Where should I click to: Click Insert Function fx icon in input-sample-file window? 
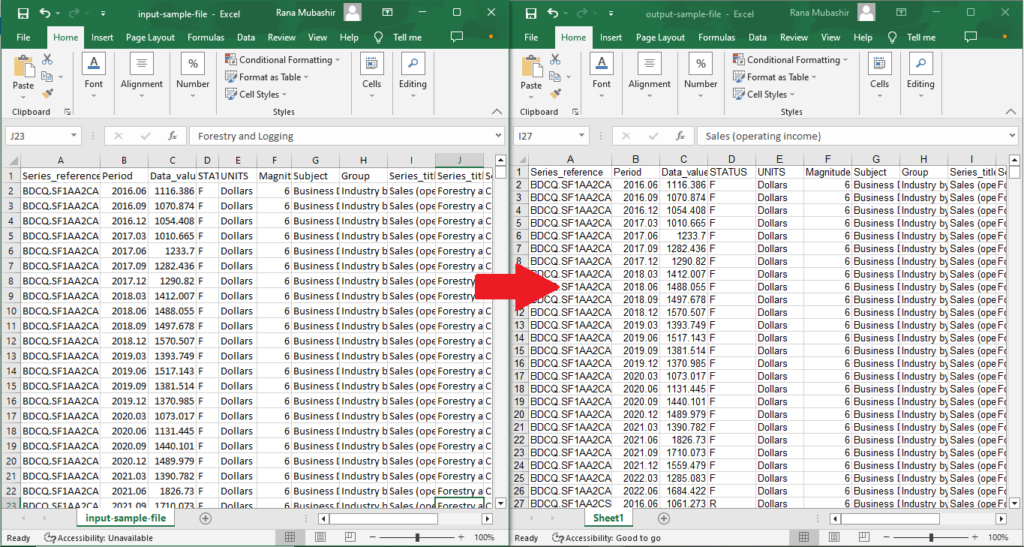click(172, 136)
